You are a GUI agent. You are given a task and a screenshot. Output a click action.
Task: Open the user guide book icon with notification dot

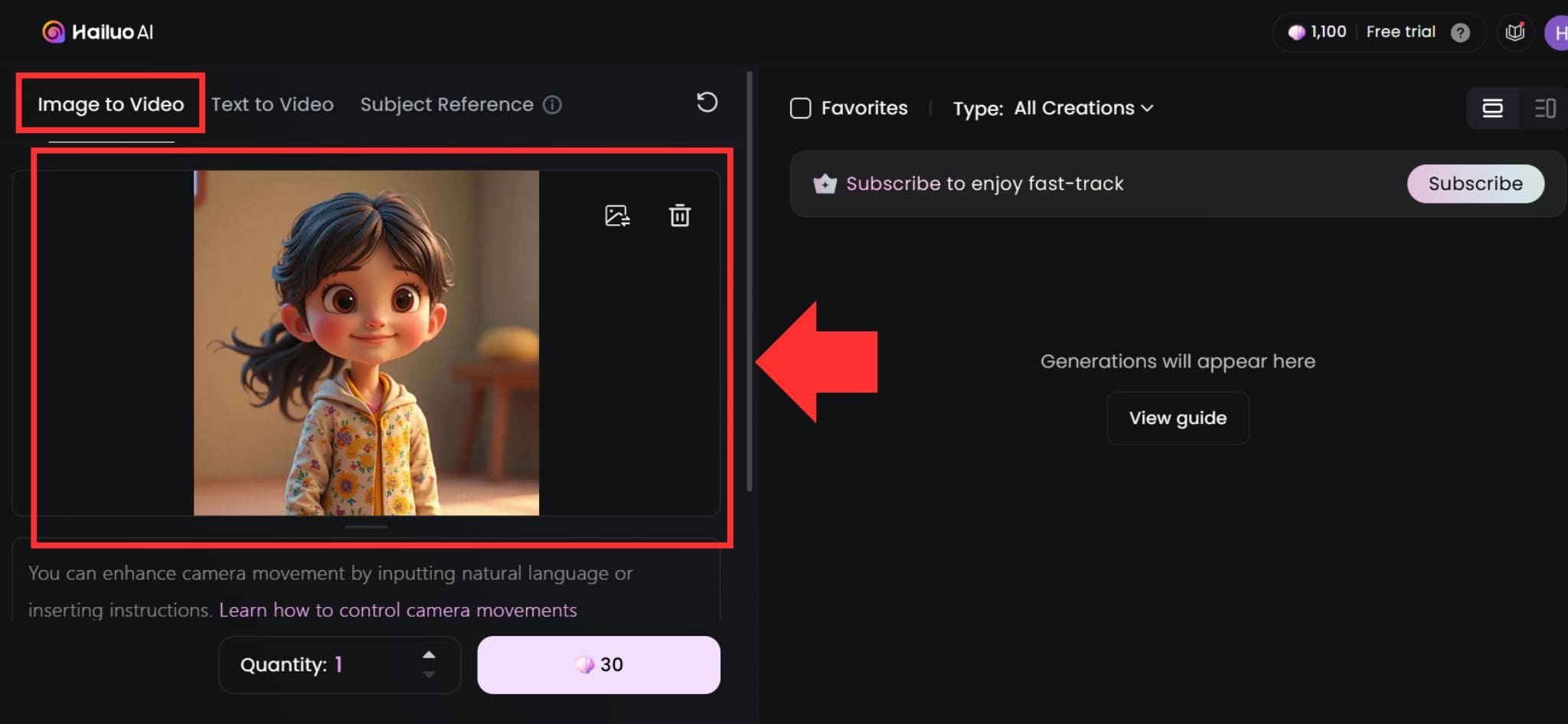pyautogui.click(x=1514, y=31)
